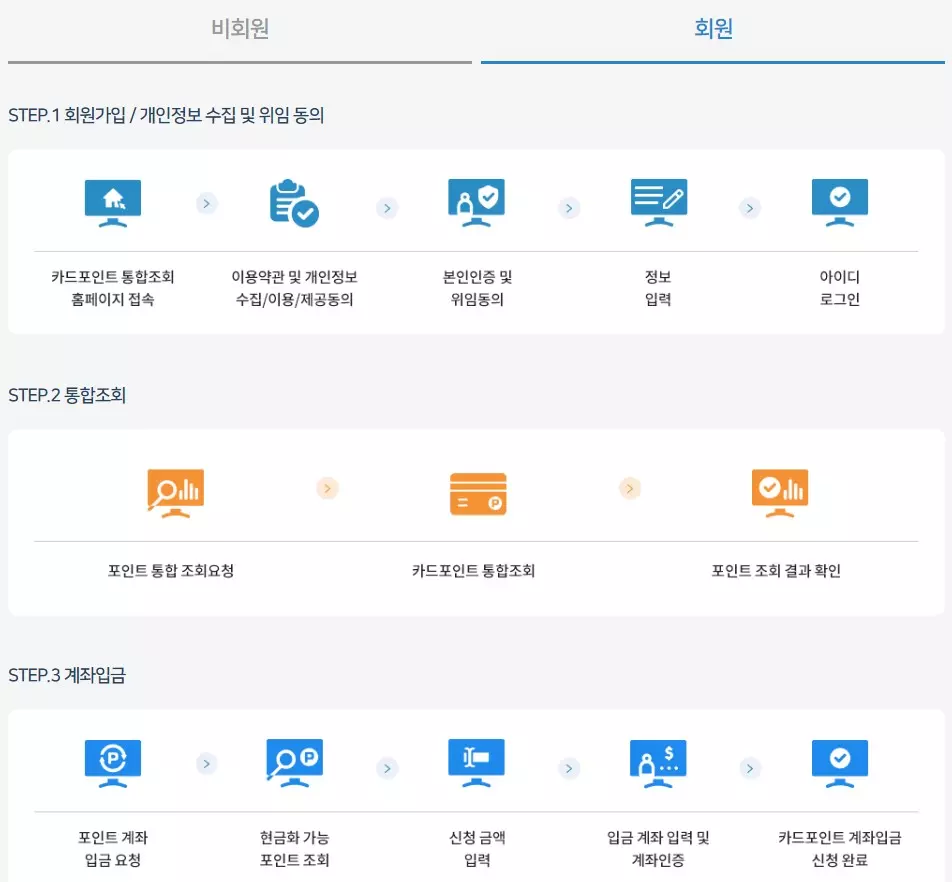952x882 pixels.
Task: Click the orange search chart icon for 조회요청
Action: tap(175, 494)
